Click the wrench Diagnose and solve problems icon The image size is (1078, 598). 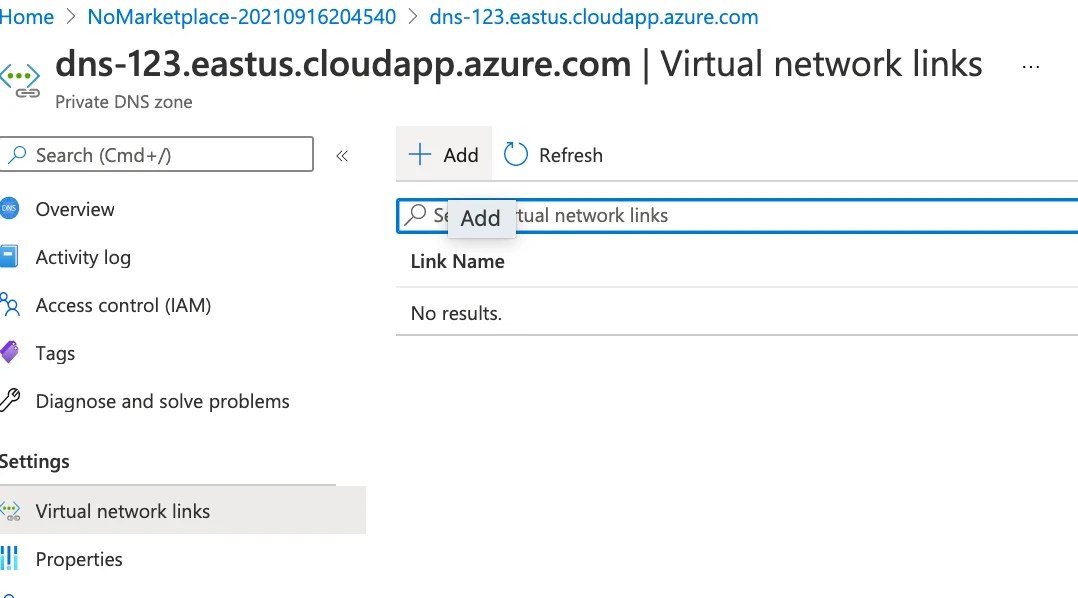(10, 400)
